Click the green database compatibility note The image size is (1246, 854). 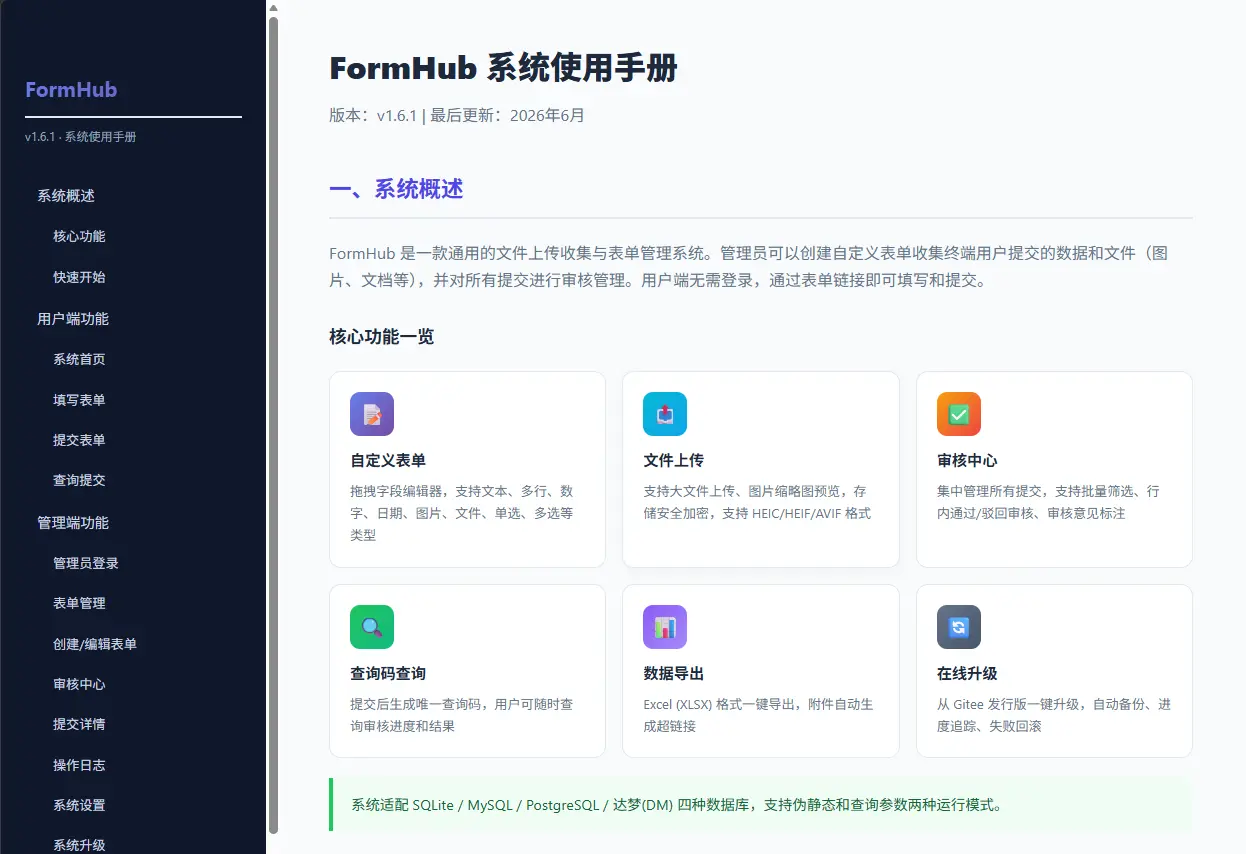[x=761, y=804]
